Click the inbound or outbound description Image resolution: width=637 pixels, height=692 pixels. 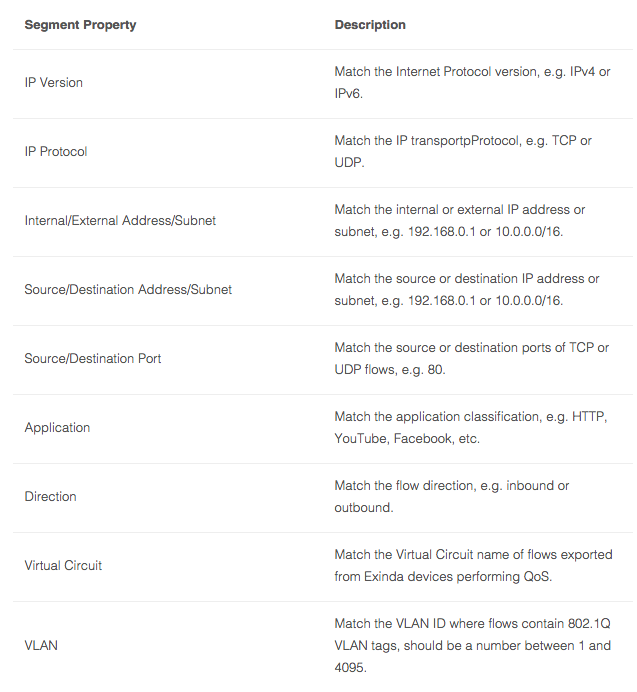coord(452,496)
